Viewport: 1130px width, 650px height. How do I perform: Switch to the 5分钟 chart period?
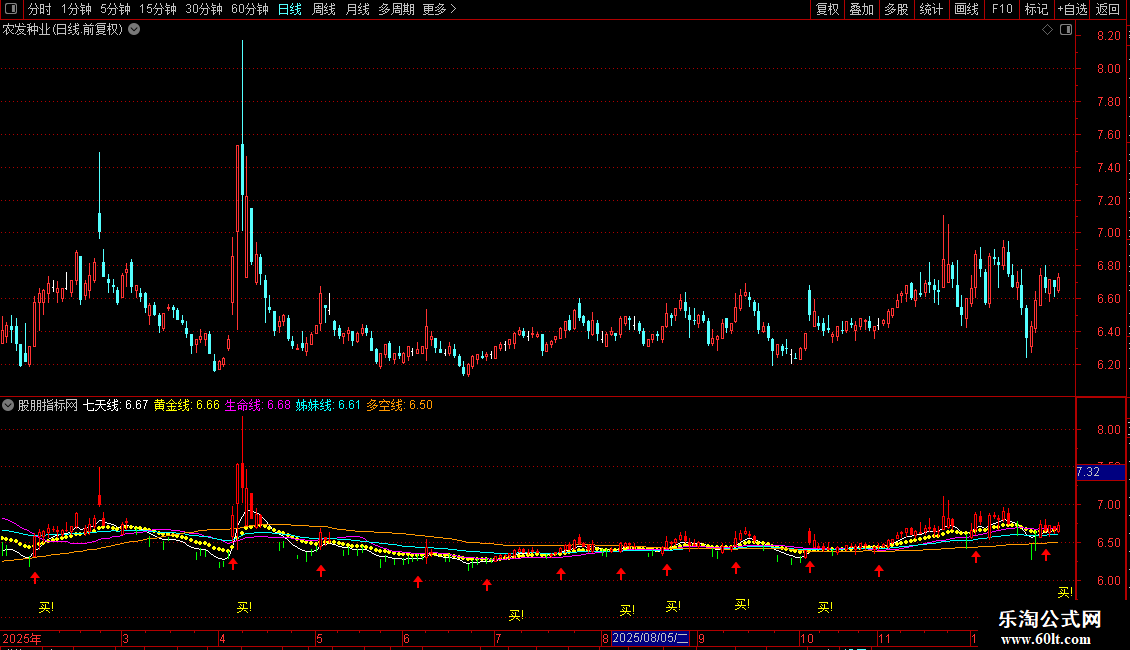[x=115, y=9]
